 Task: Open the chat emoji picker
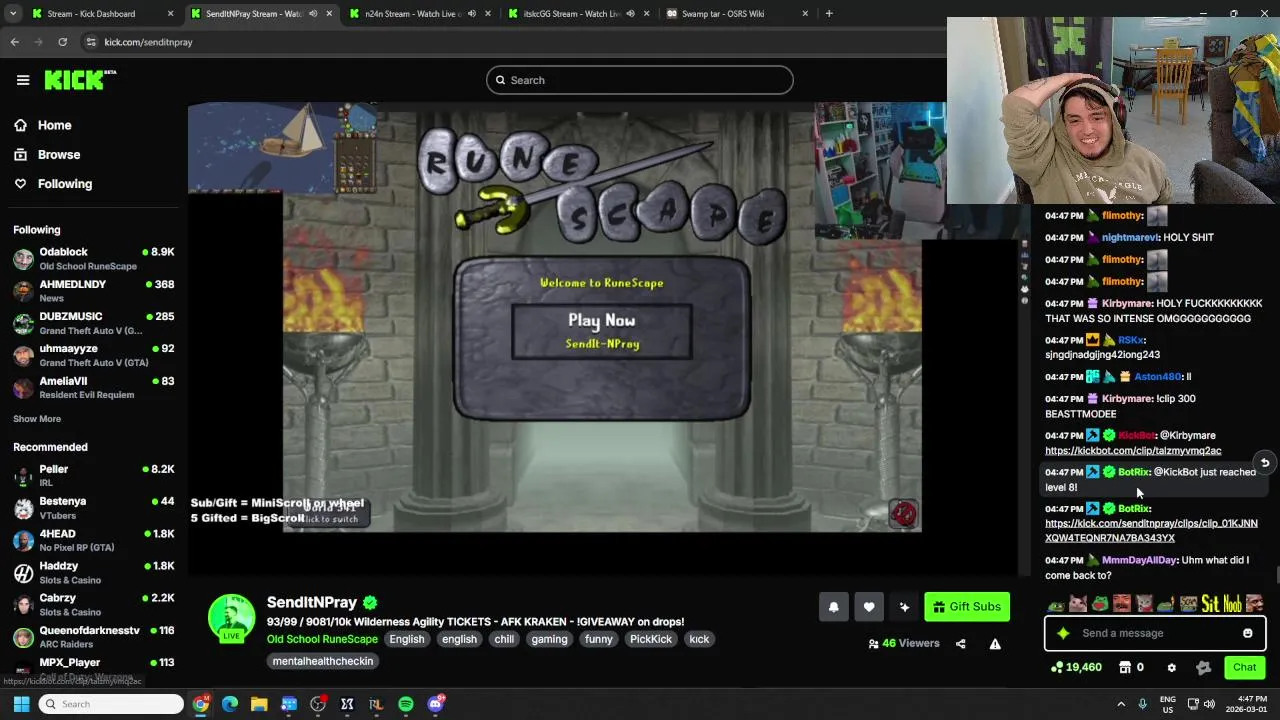pos(1247,633)
